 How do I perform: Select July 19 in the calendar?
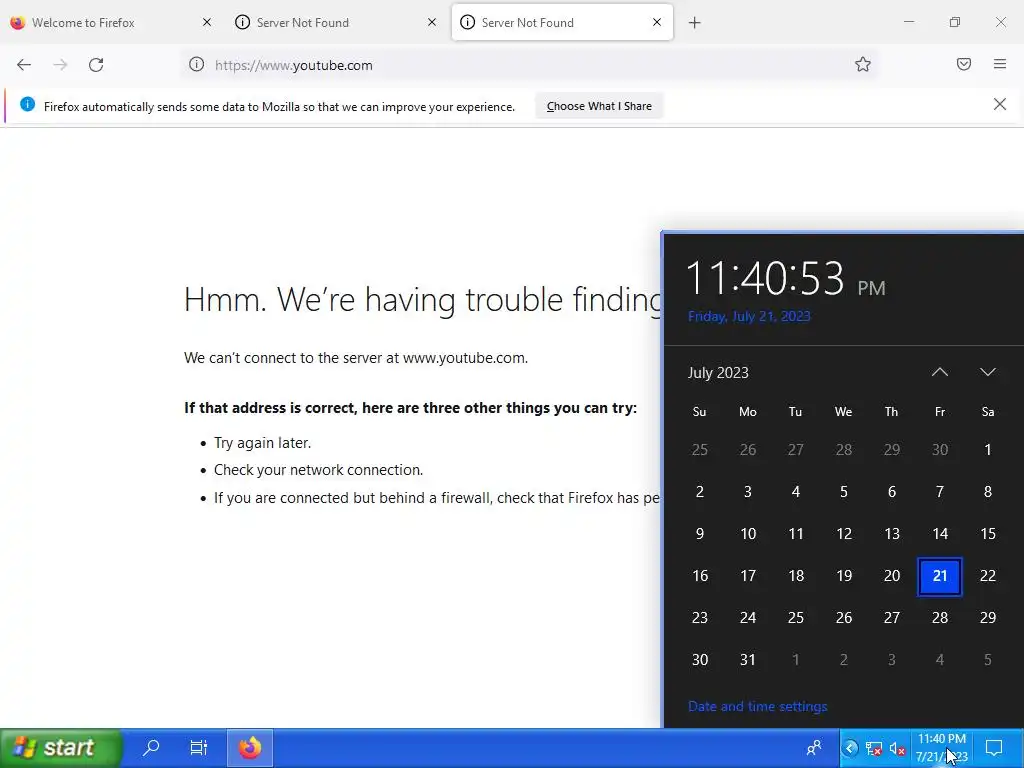coord(844,576)
